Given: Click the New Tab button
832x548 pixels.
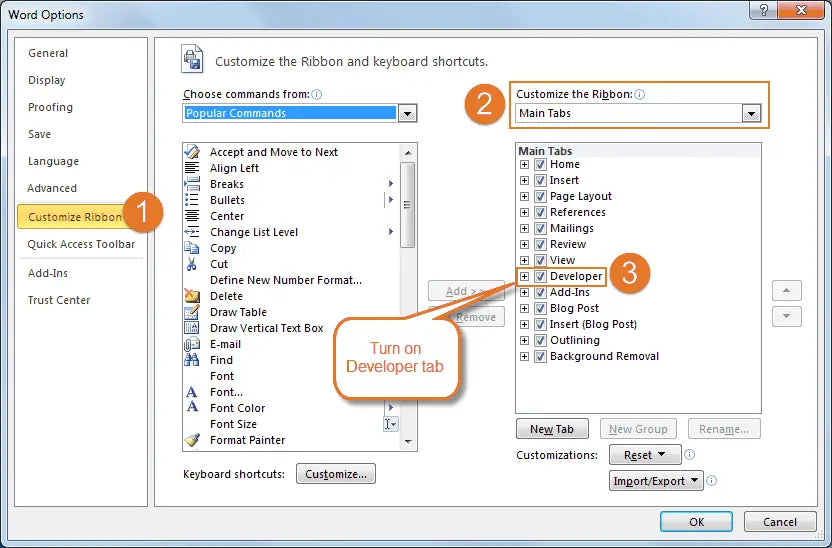Looking at the screenshot, I should (x=552, y=429).
